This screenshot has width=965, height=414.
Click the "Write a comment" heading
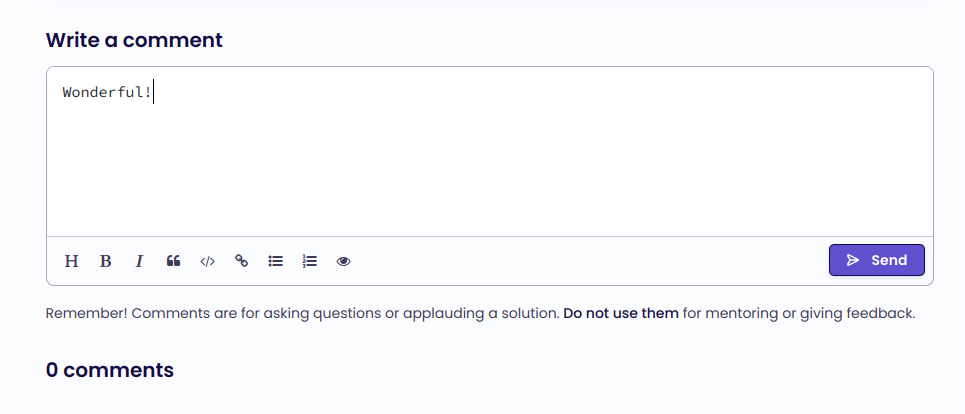coord(134,40)
